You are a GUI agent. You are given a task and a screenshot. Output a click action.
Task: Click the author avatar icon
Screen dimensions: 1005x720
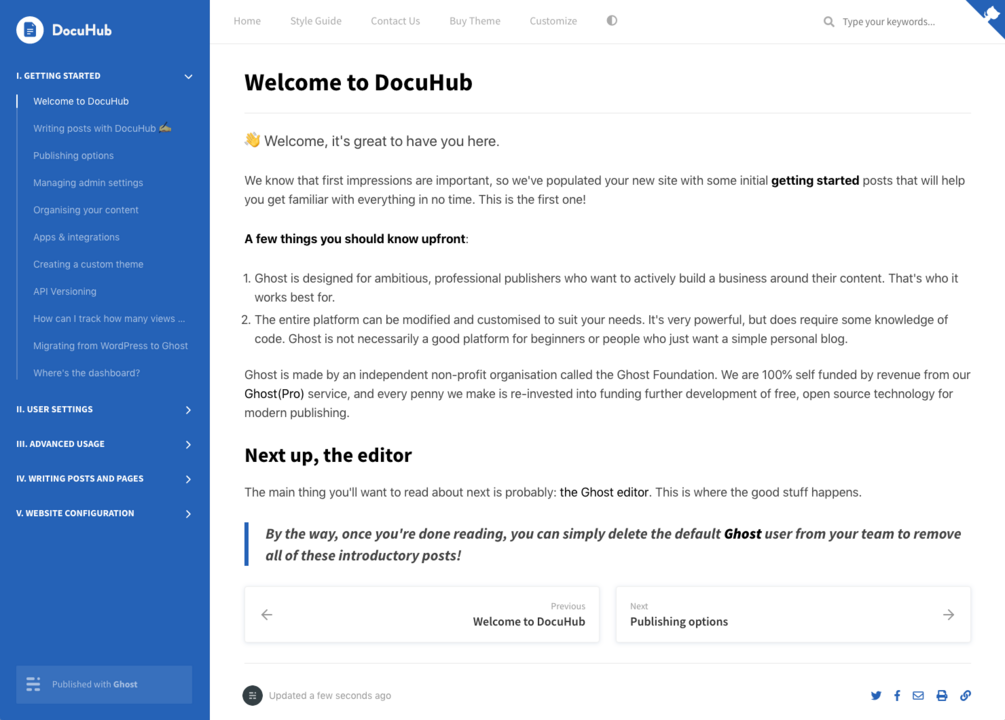(x=253, y=695)
